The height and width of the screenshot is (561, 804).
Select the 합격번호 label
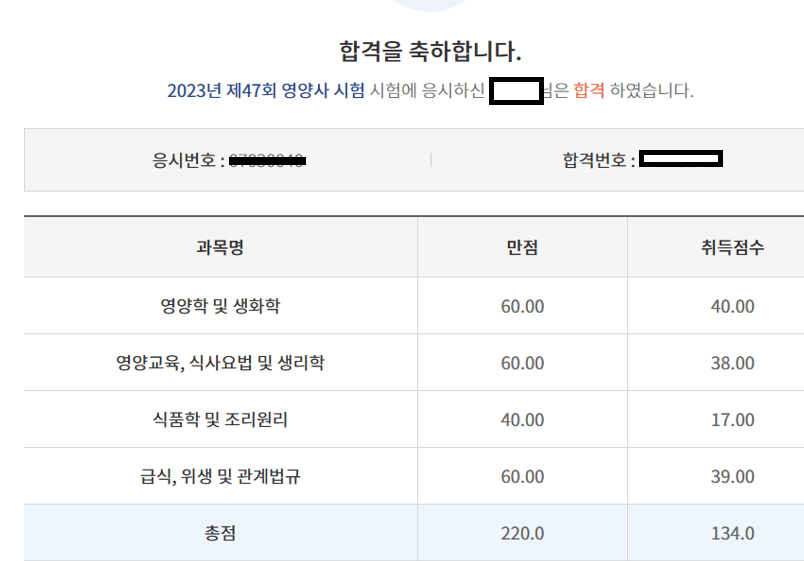[x=598, y=160]
